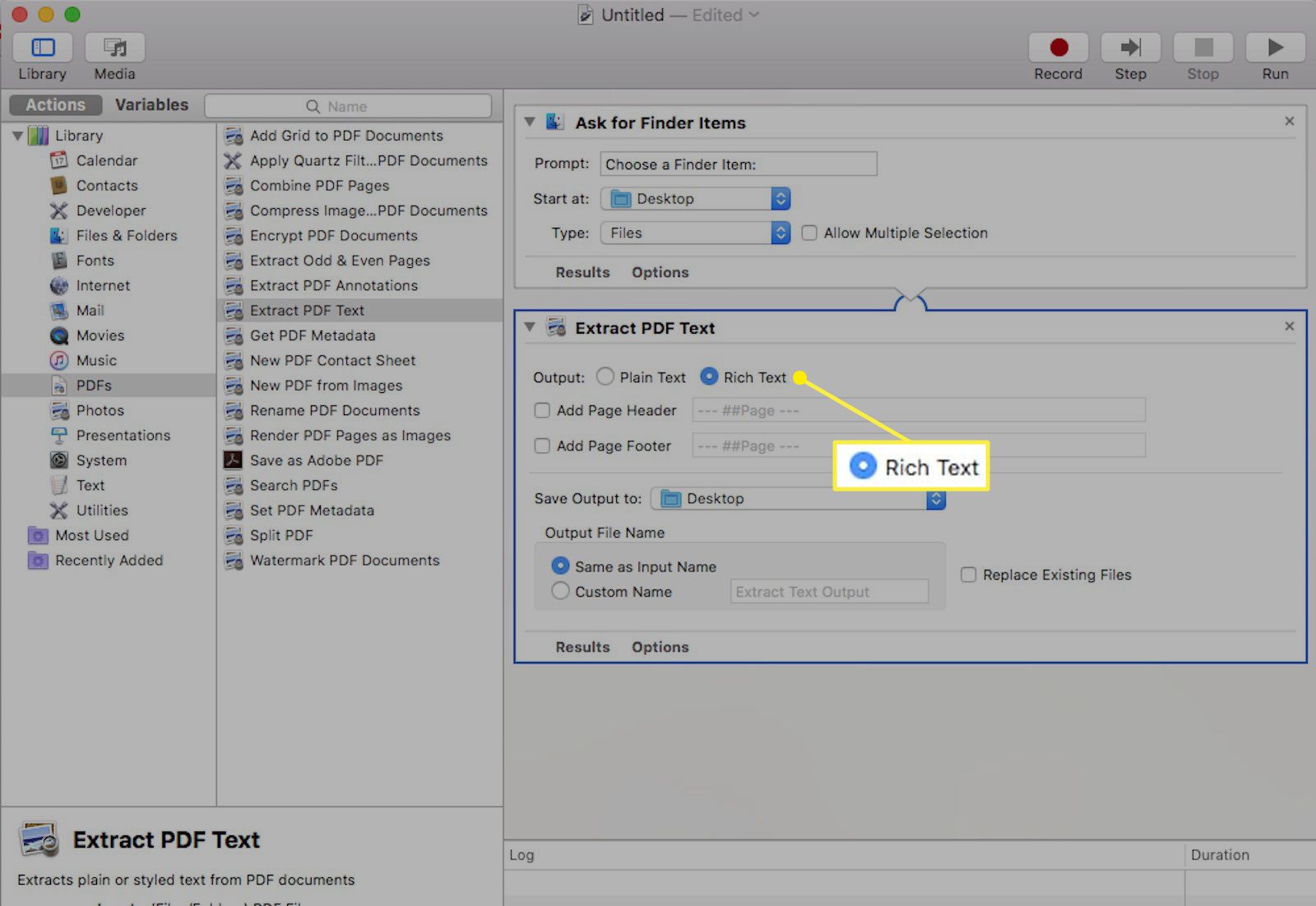Switch to the Variables tab
Screen dimensions: 1316x906
[x=151, y=104]
